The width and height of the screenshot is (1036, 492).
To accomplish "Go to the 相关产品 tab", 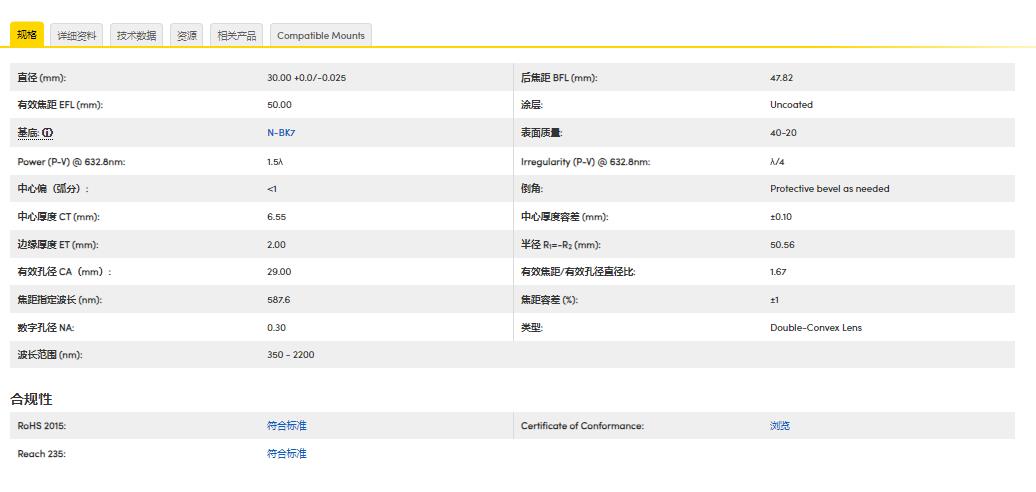I will pos(237,36).
